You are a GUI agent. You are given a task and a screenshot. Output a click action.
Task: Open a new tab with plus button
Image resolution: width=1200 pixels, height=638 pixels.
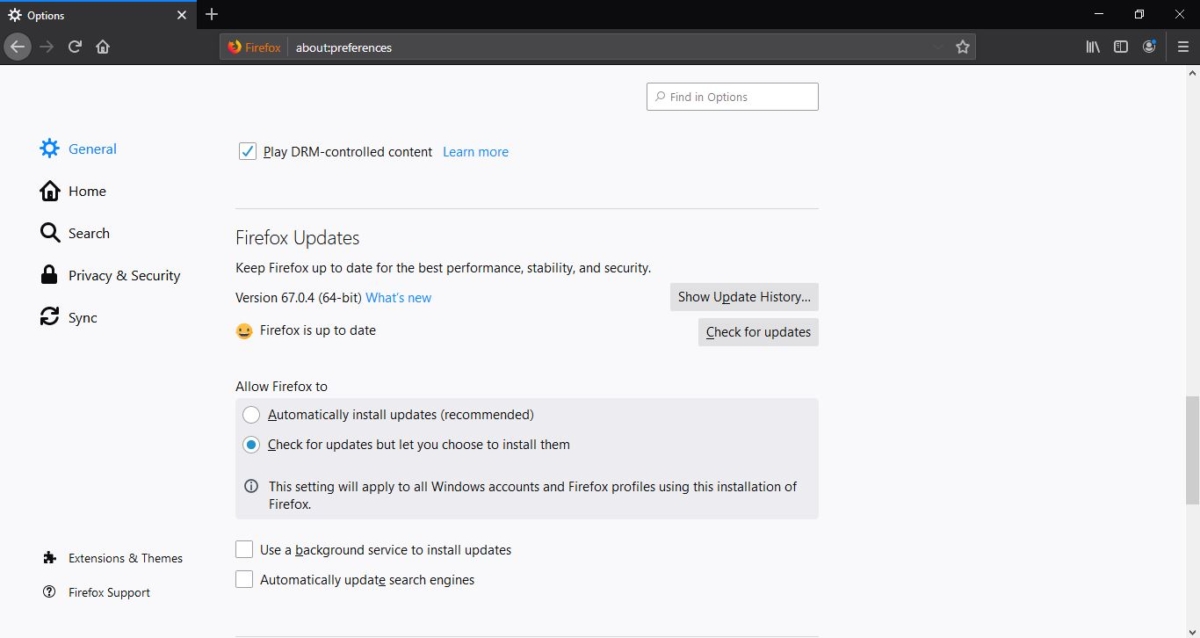[x=211, y=15]
